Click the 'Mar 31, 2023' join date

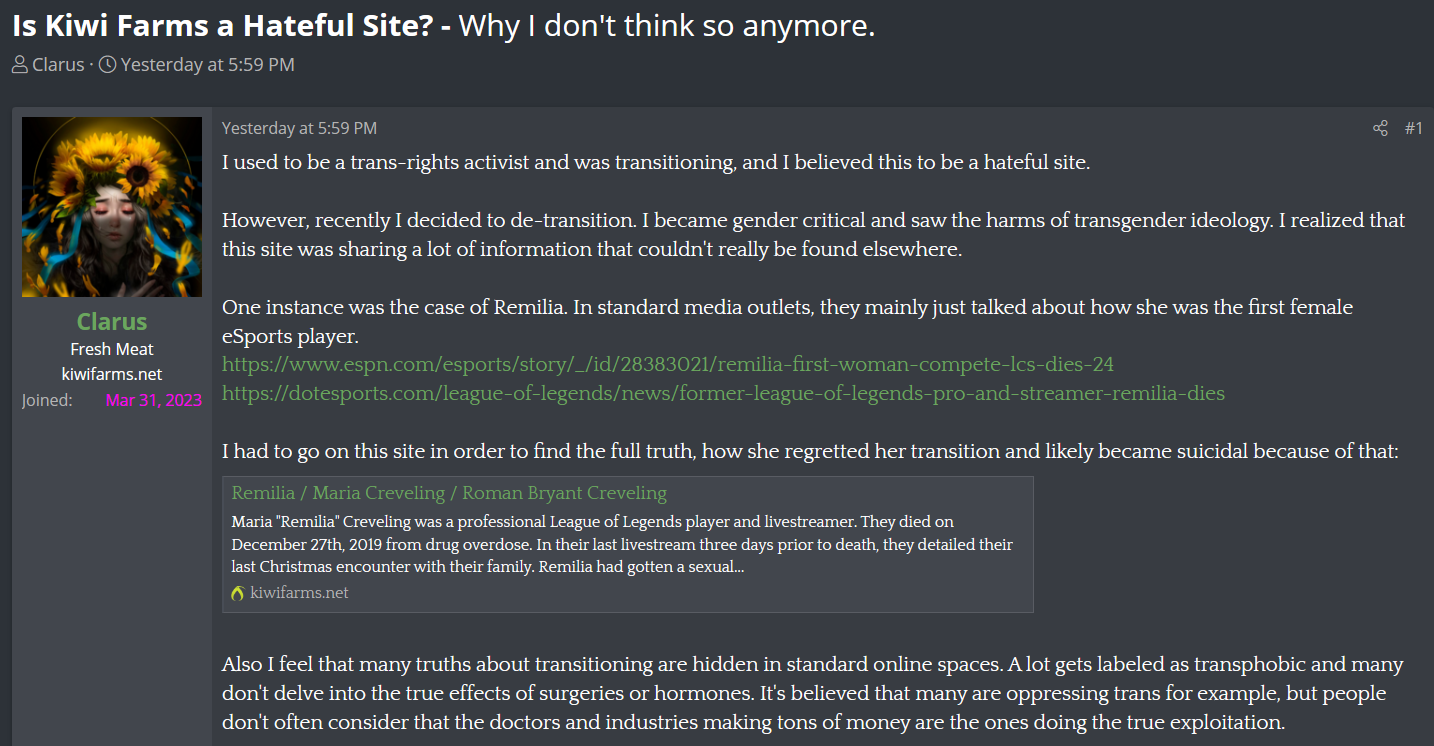tap(154, 400)
